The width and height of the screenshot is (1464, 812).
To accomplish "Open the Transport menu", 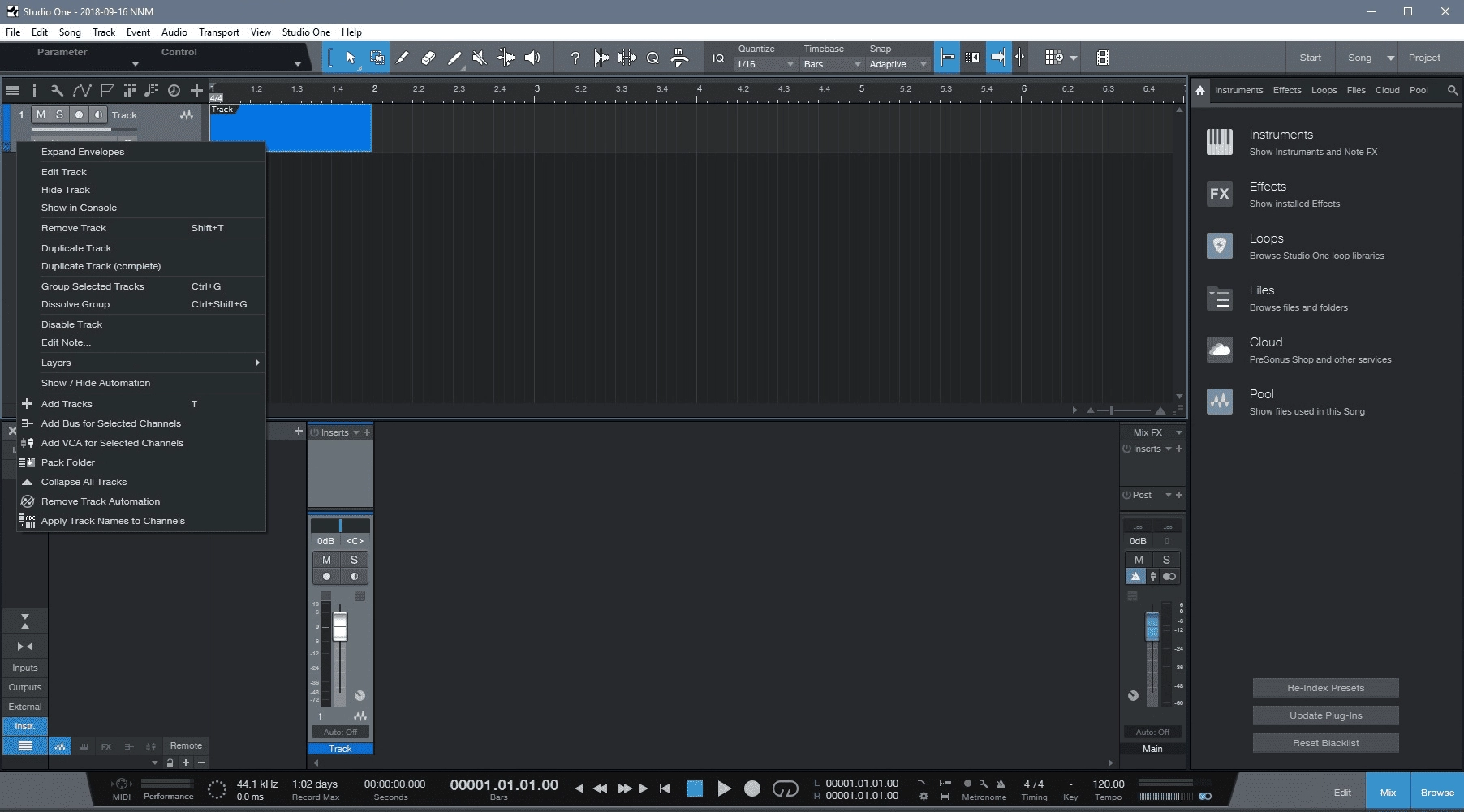I will point(219,32).
